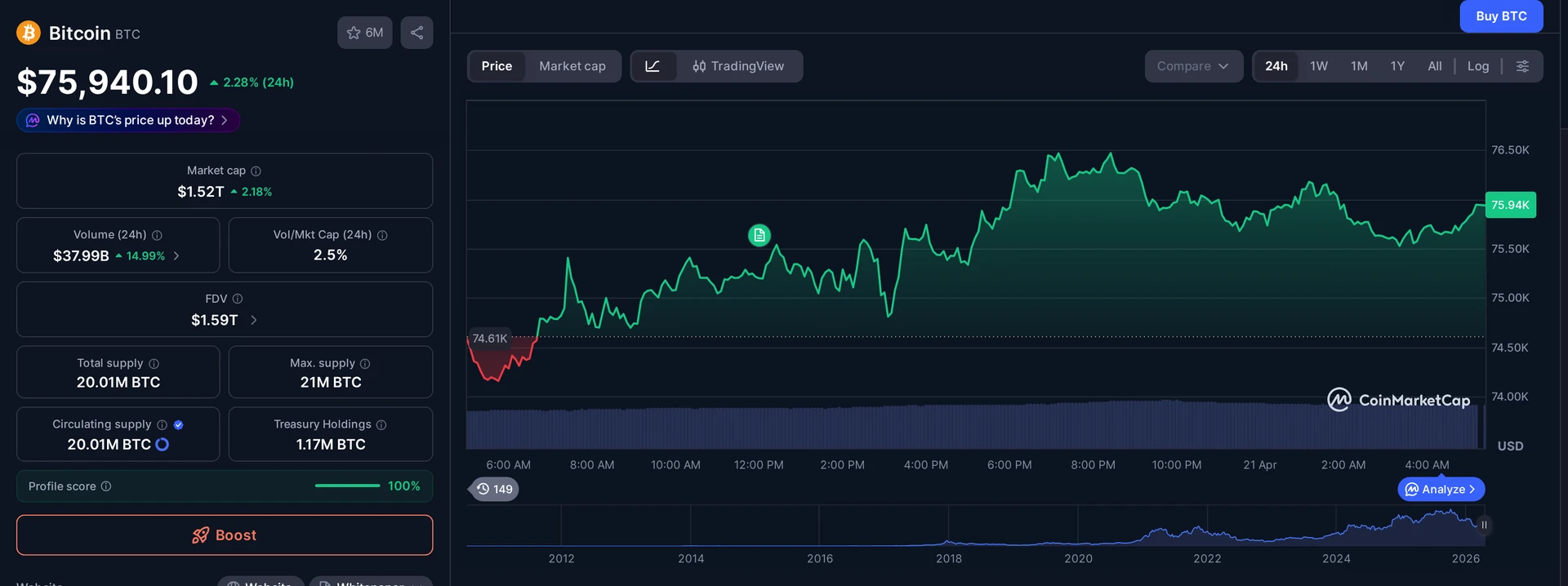
Task: Click the $75,940.10 price text
Action: (x=108, y=82)
